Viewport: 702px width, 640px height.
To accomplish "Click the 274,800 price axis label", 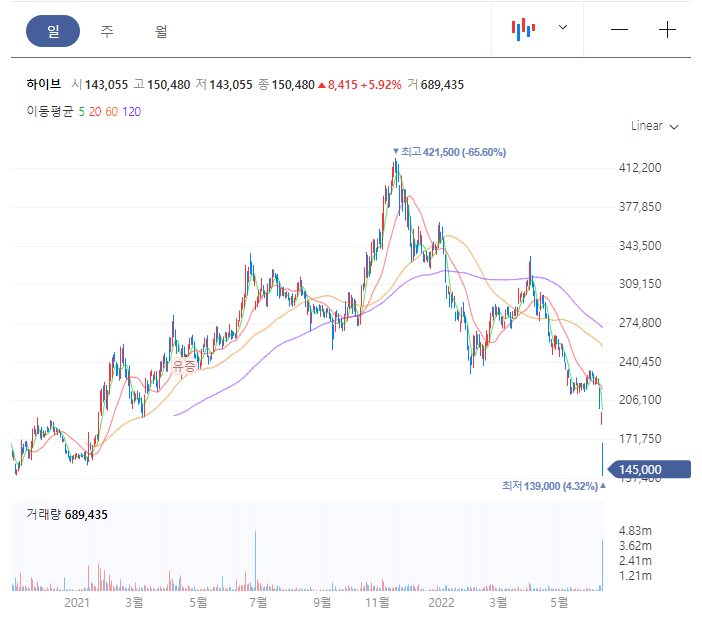I will 640,323.
